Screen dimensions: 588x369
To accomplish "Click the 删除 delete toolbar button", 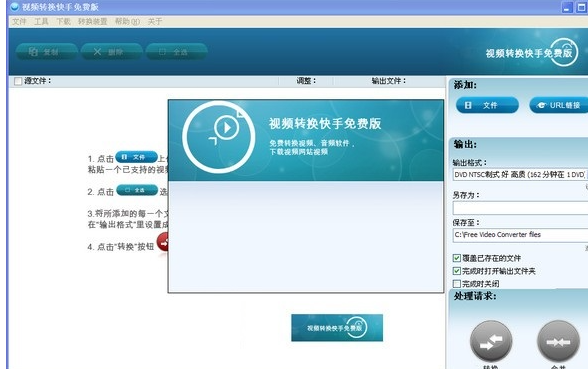I will [111, 52].
